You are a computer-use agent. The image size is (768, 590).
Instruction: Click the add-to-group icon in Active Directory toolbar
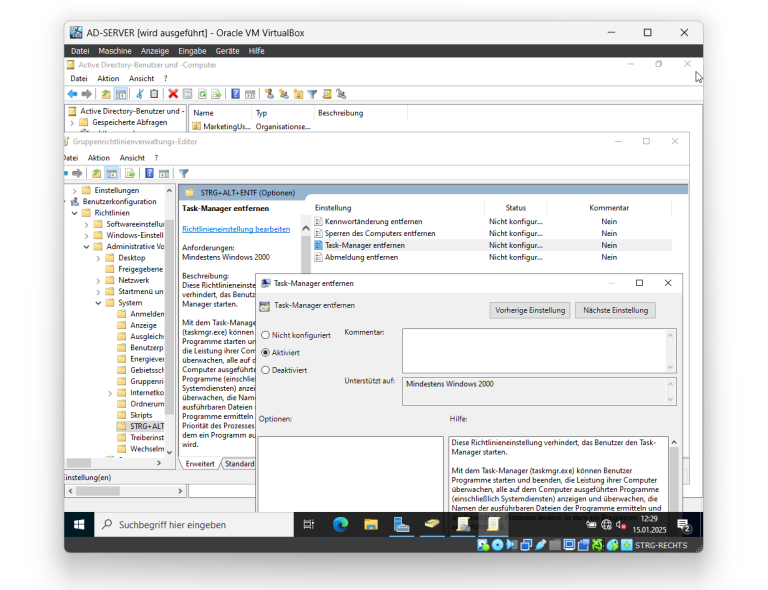tap(341, 94)
